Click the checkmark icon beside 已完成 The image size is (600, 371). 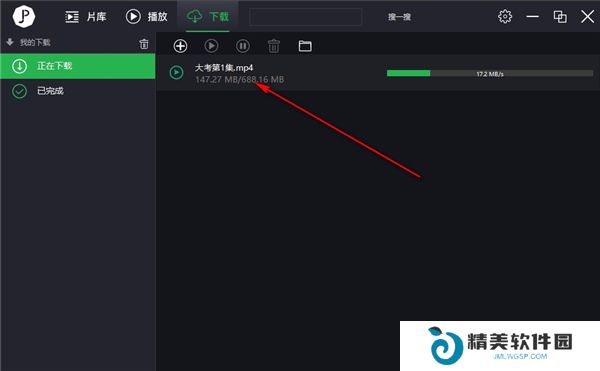(19, 91)
